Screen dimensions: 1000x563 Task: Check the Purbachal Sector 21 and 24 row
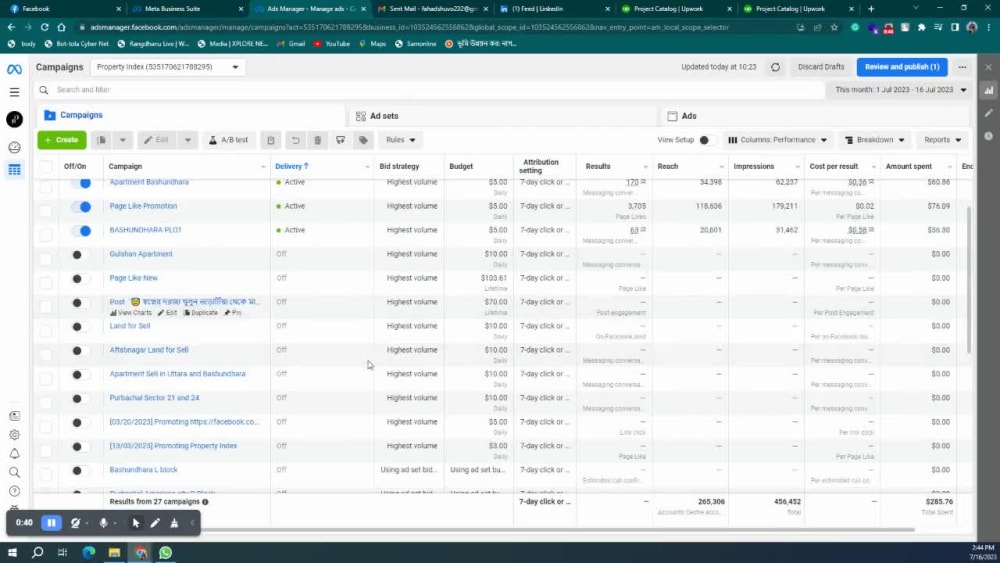pyautogui.click(x=46, y=402)
